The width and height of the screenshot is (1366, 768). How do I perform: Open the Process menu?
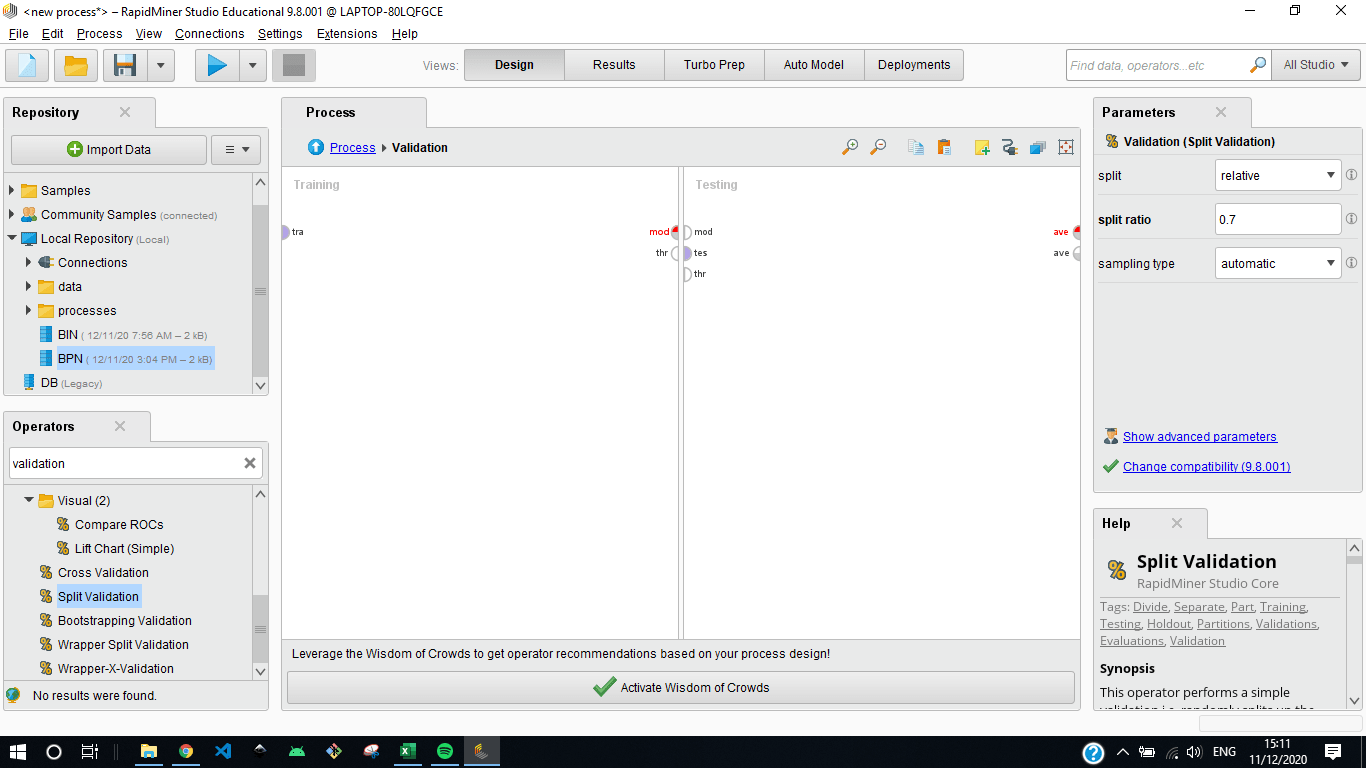(99, 33)
